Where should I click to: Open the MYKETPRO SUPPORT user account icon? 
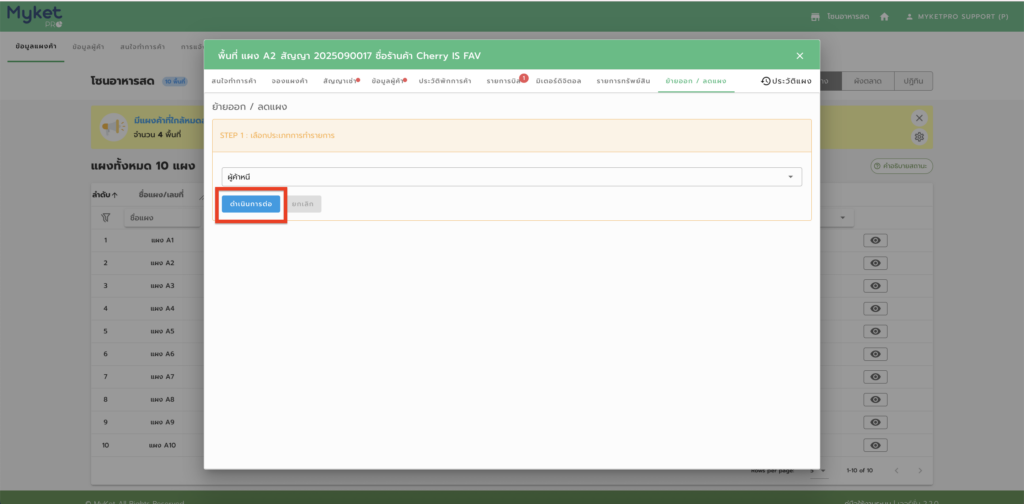tap(909, 17)
